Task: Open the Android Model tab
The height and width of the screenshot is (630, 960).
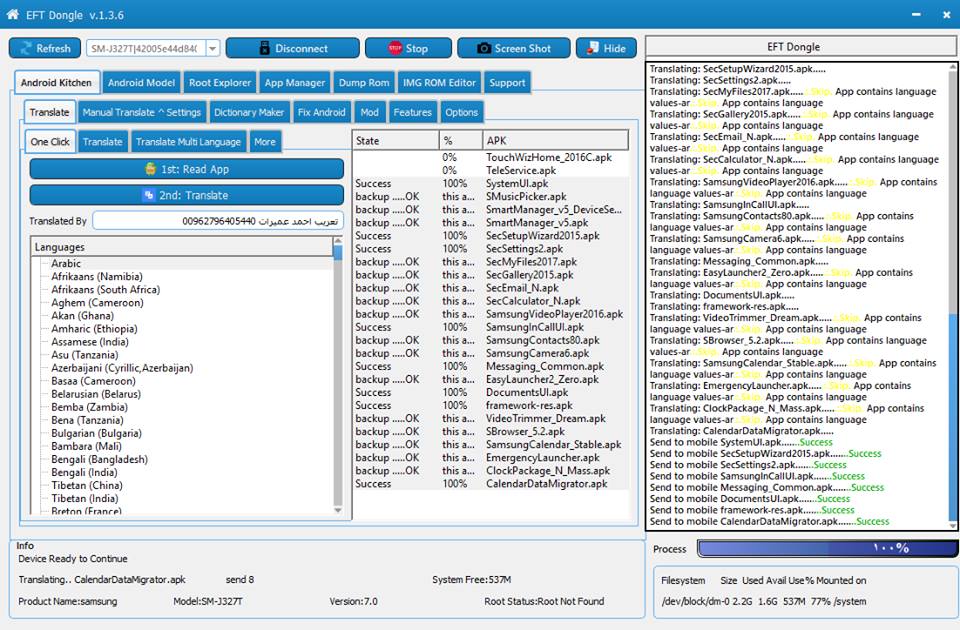Action: (141, 83)
